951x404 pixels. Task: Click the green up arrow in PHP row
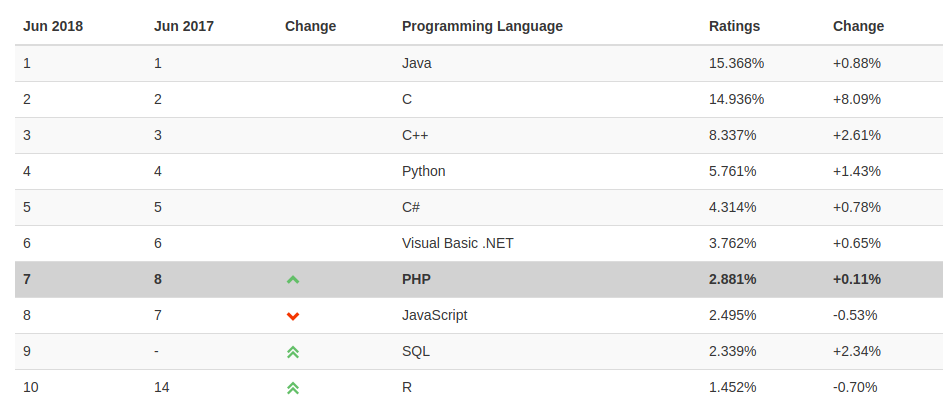[293, 280]
